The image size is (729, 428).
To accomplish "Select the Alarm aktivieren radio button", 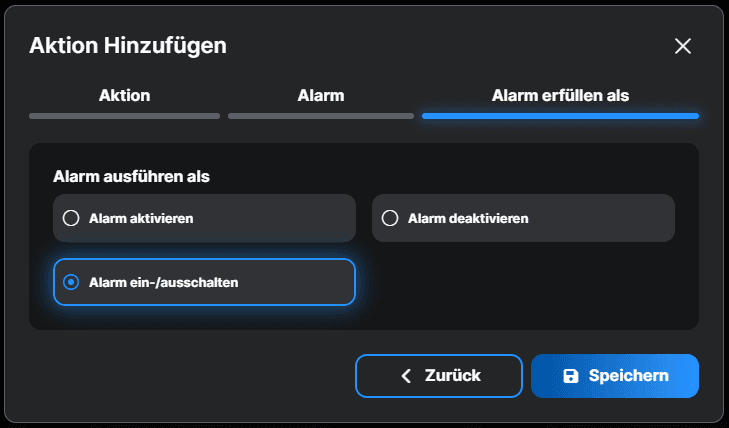I will (71, 218).
